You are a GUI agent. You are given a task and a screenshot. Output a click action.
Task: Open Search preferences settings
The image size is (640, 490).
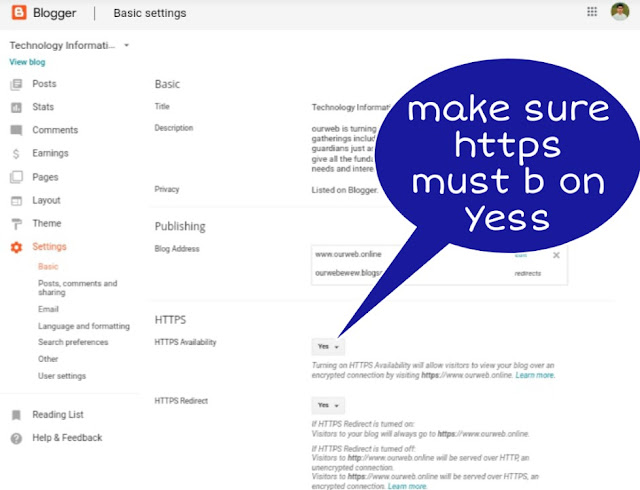[x=73, y=342]
